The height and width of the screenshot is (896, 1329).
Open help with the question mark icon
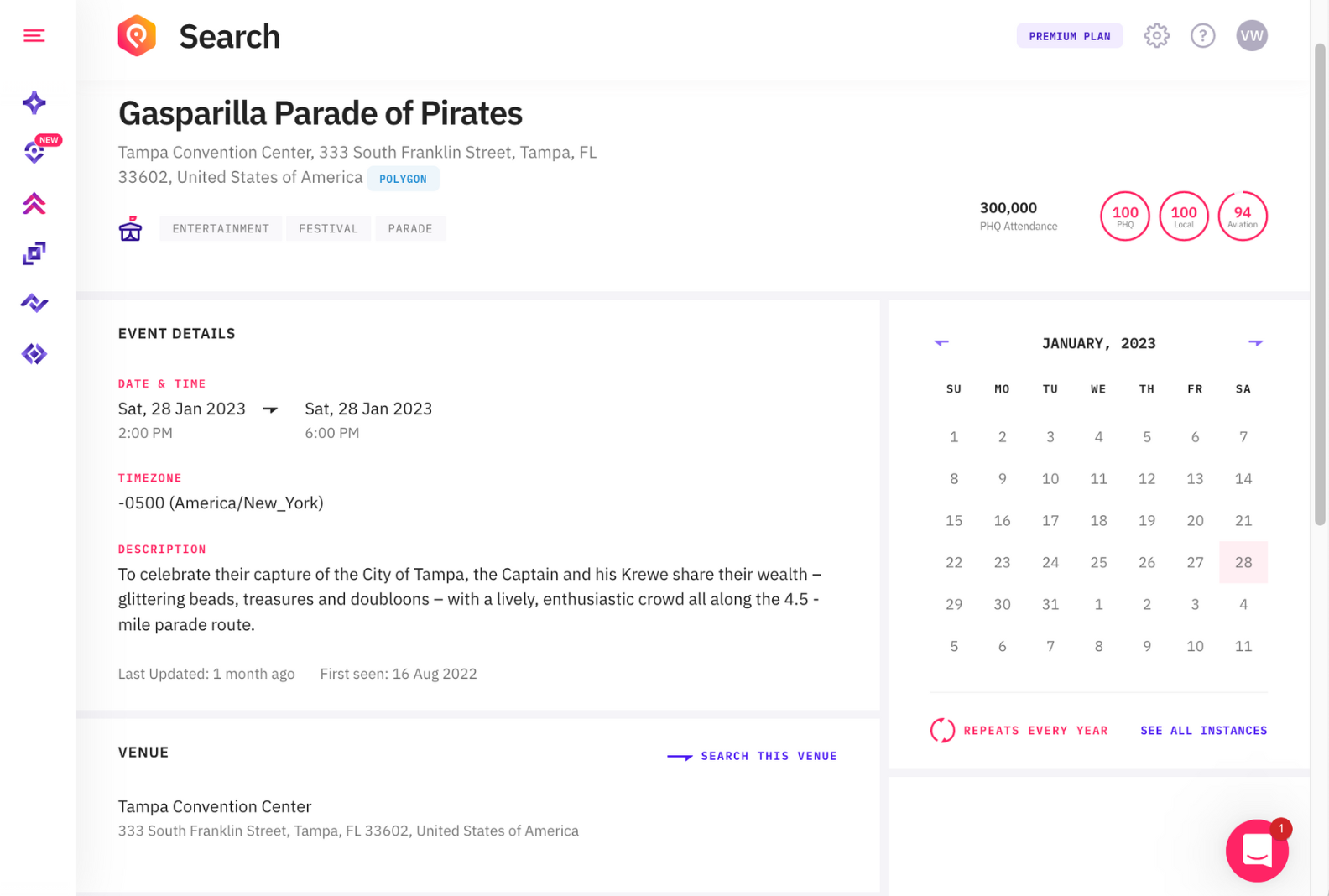pos(1202,35)
